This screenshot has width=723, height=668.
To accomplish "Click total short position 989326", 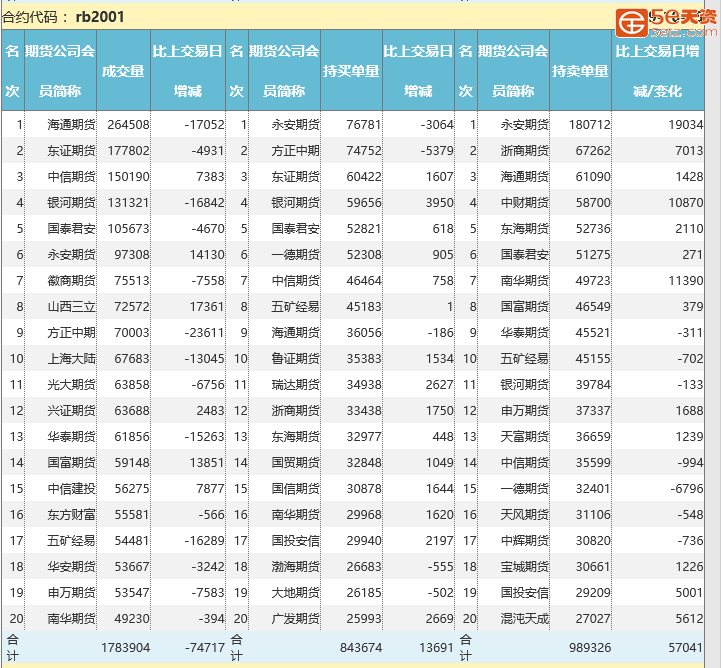I will point(590,648).
